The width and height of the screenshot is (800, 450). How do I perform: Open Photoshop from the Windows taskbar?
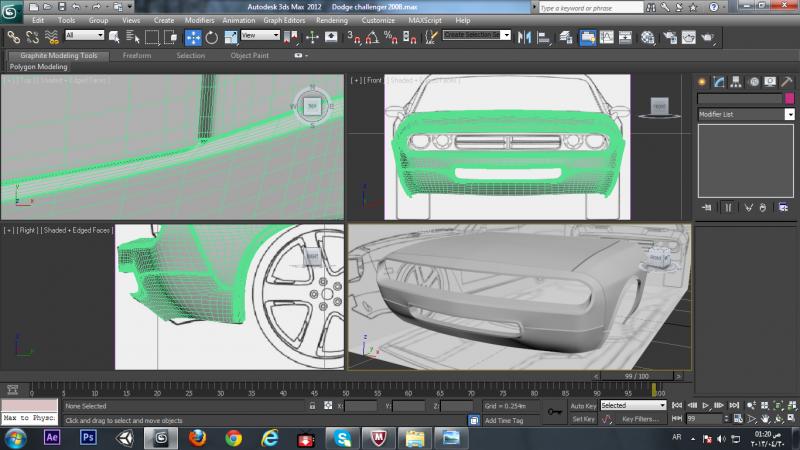pyautogui.click(x=87, y=437)
